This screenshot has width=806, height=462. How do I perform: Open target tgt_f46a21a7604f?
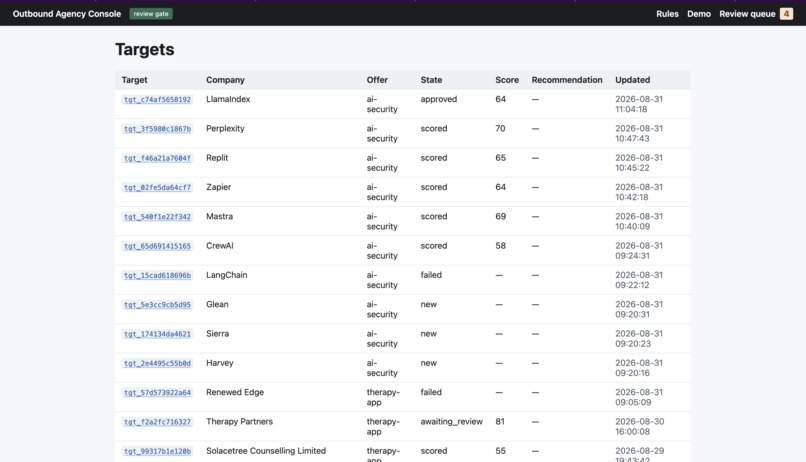pyautogui.click(x=157, y=158)
